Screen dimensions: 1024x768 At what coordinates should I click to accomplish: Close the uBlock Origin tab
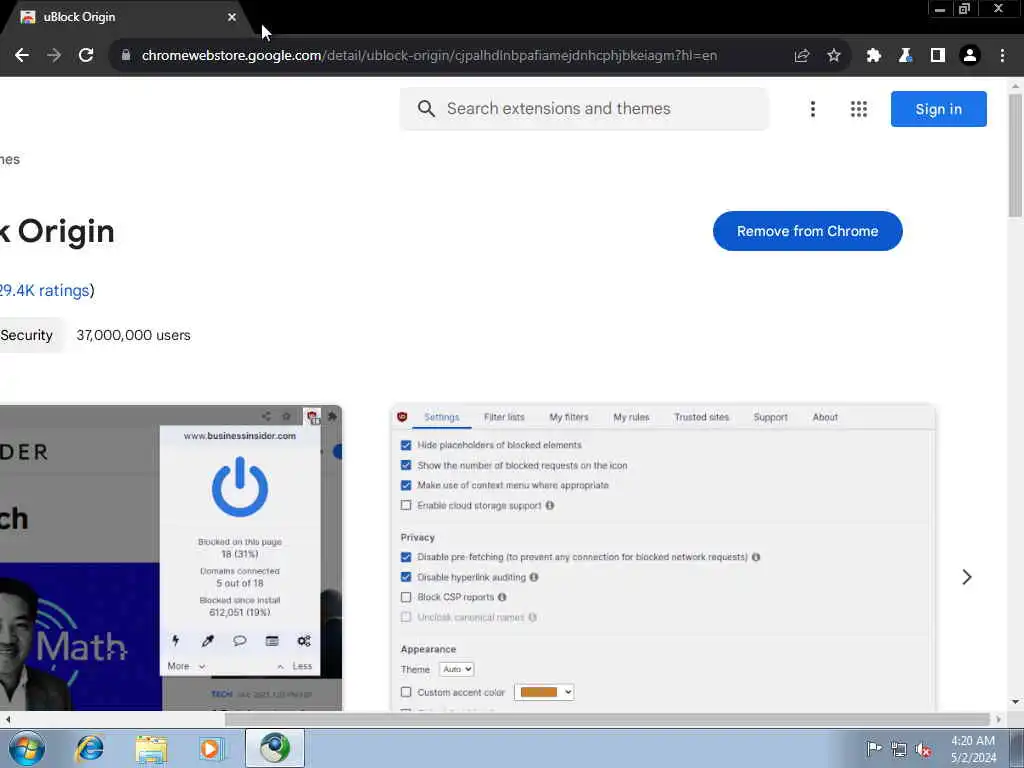tap(232, 17)
